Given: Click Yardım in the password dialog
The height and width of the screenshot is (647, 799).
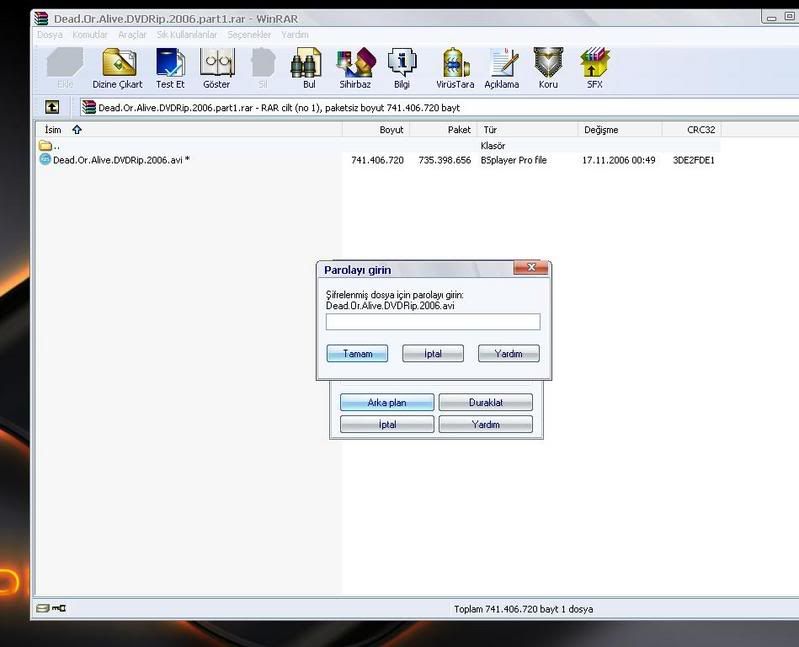Looking at the screenshot, I should point(509,354).
